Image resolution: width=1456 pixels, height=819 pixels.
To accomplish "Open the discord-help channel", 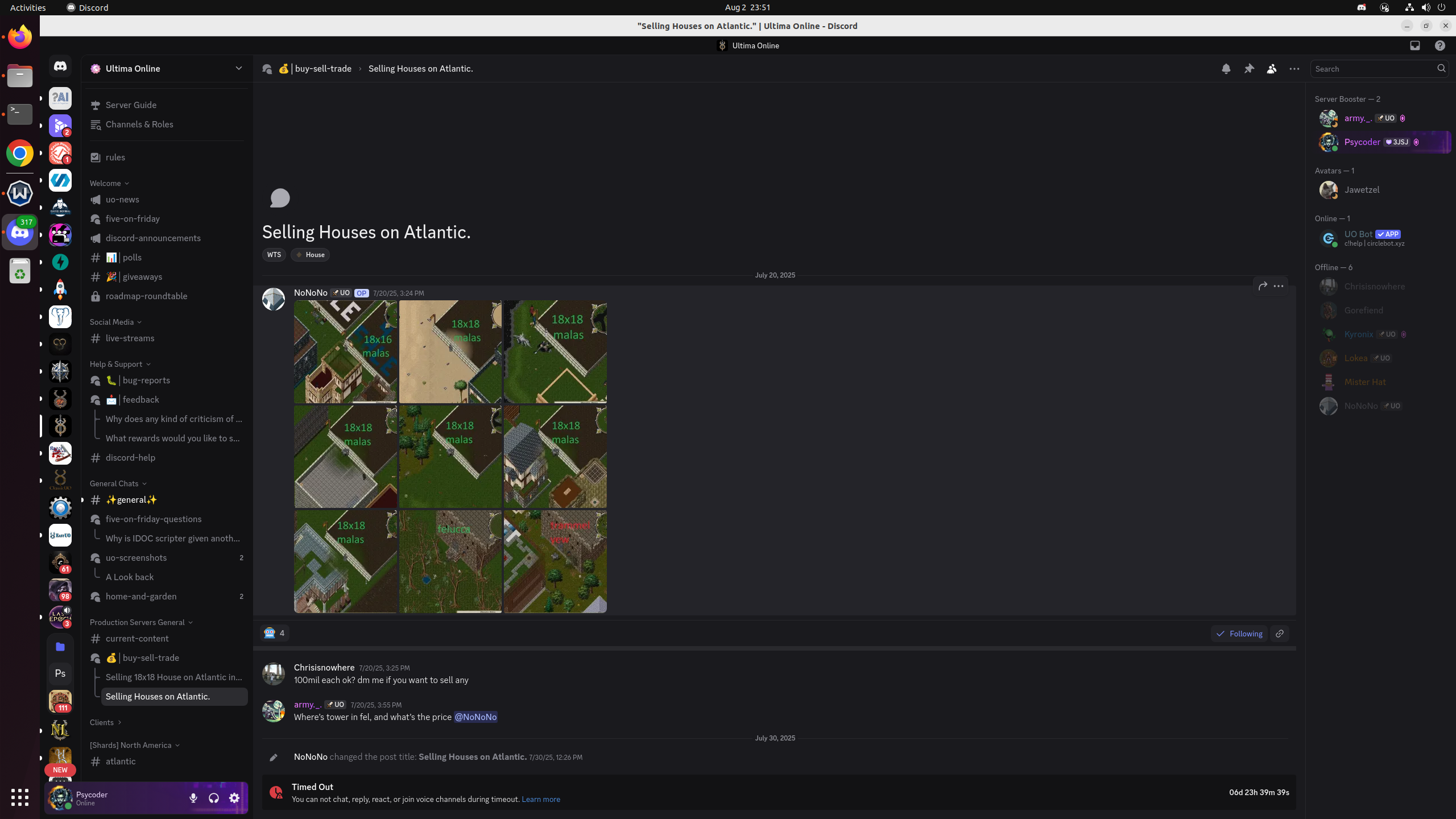I will [x=167, y=457].
